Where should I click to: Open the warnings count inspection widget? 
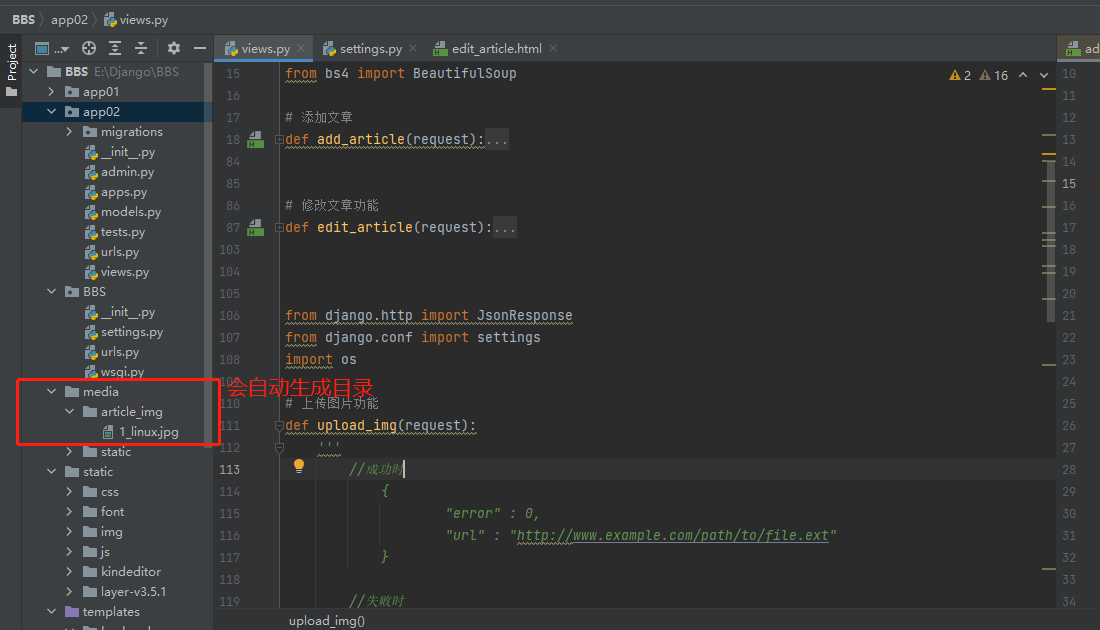coord(960,75)
